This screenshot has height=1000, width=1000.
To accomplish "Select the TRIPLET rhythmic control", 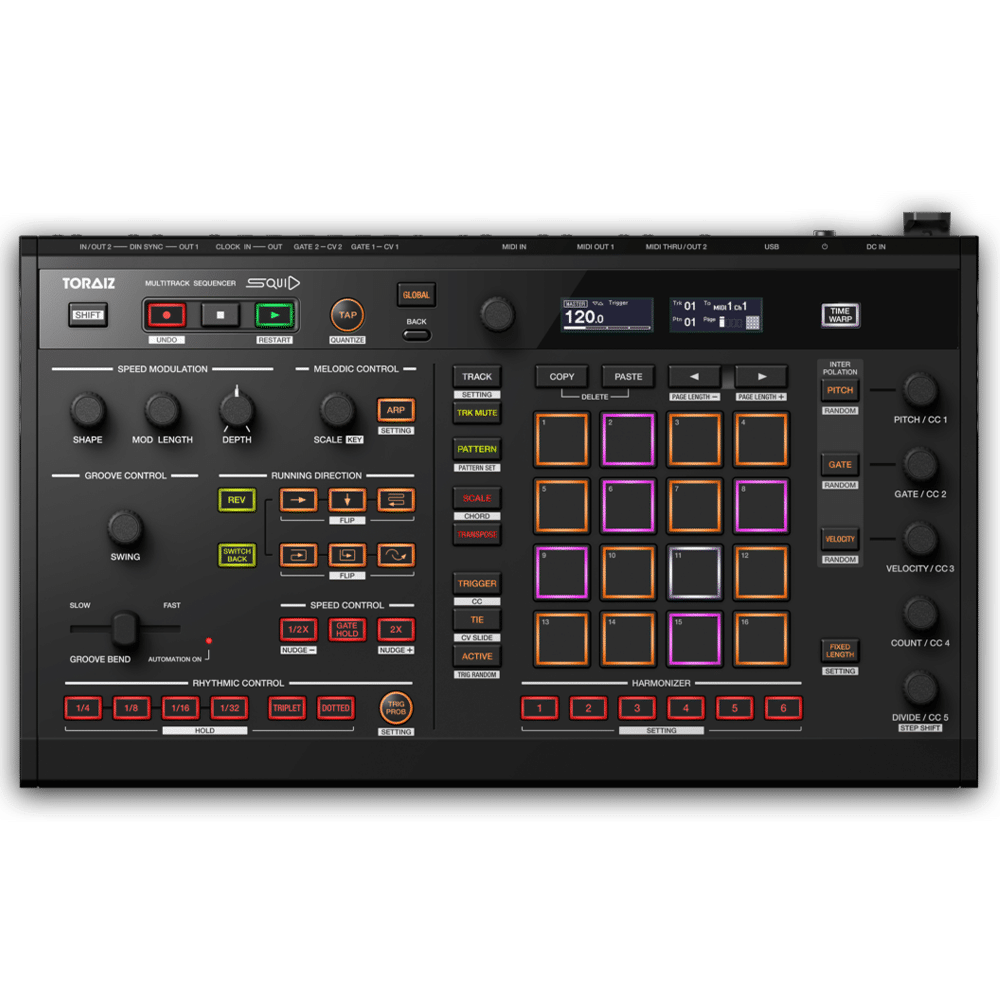I will point(286,709).
